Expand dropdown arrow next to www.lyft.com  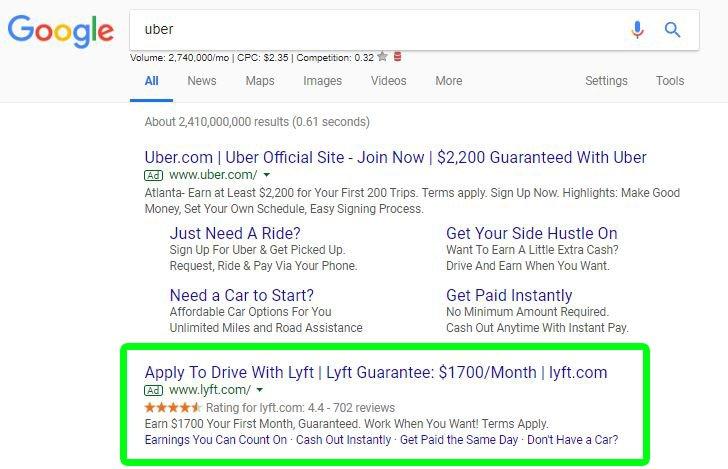[260, 390]
